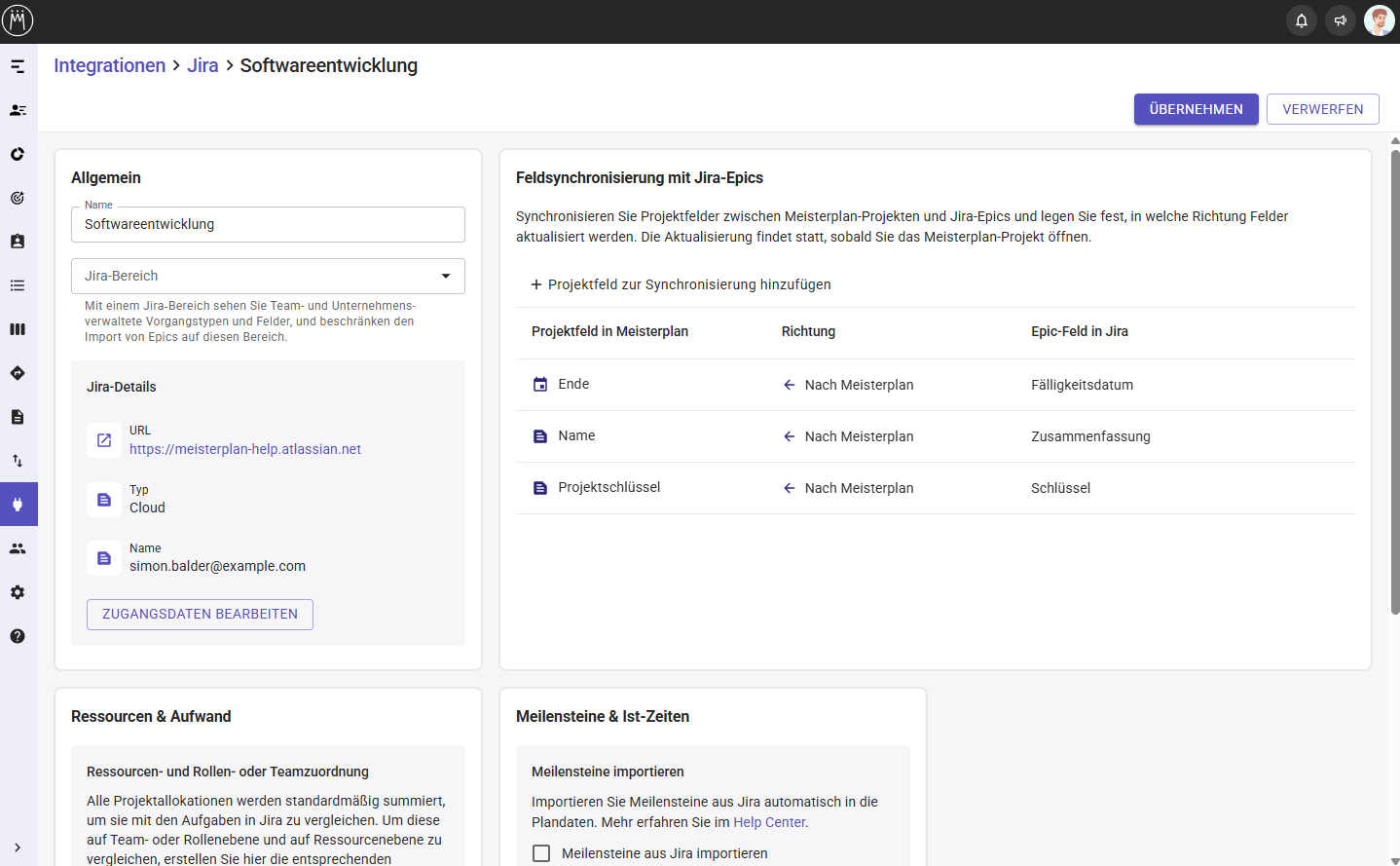The width and height of the screenshot is (1400, 866).
Task: Select the Schlüssel cell
Action: (x=1060, y=488)
